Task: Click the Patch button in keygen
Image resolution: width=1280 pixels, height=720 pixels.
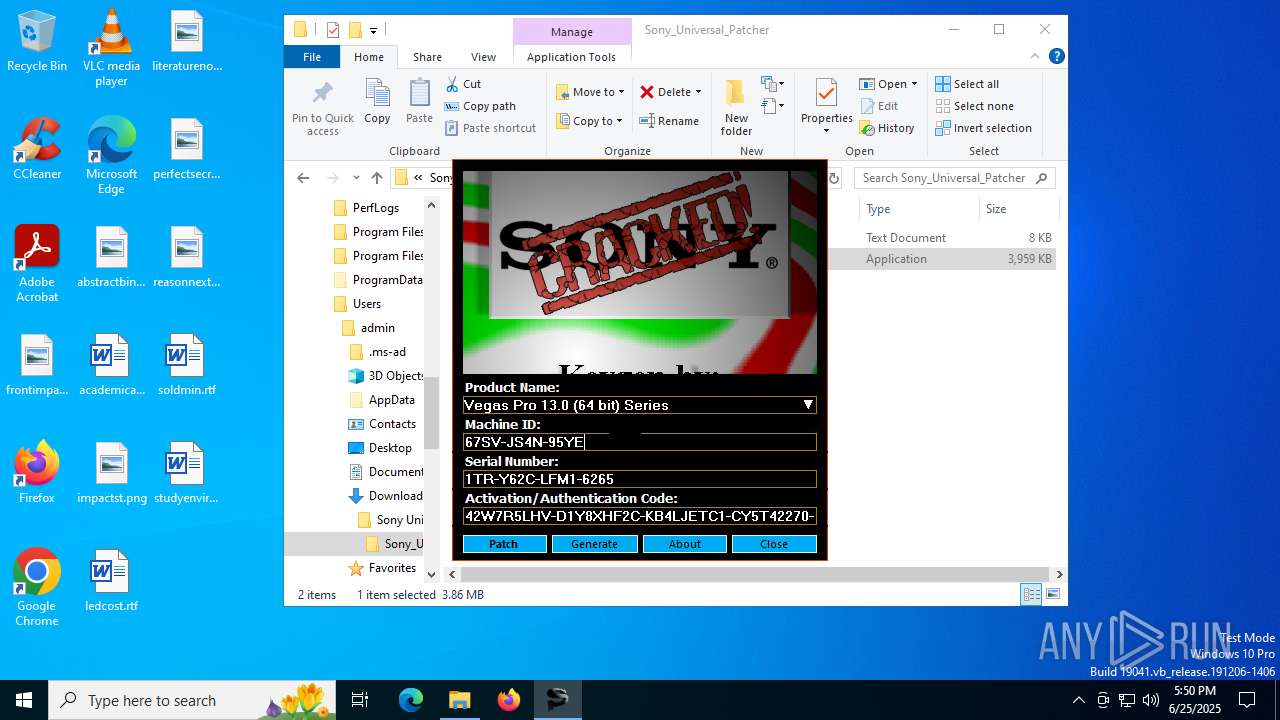Action: (x=504, y=544)
